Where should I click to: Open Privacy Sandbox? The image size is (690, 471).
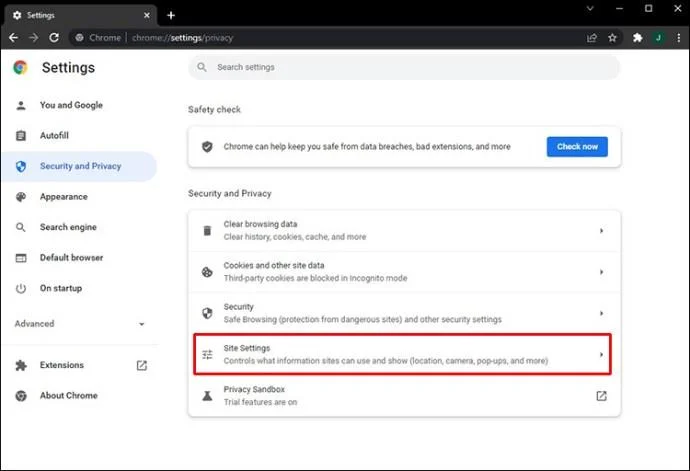point(404,396)
